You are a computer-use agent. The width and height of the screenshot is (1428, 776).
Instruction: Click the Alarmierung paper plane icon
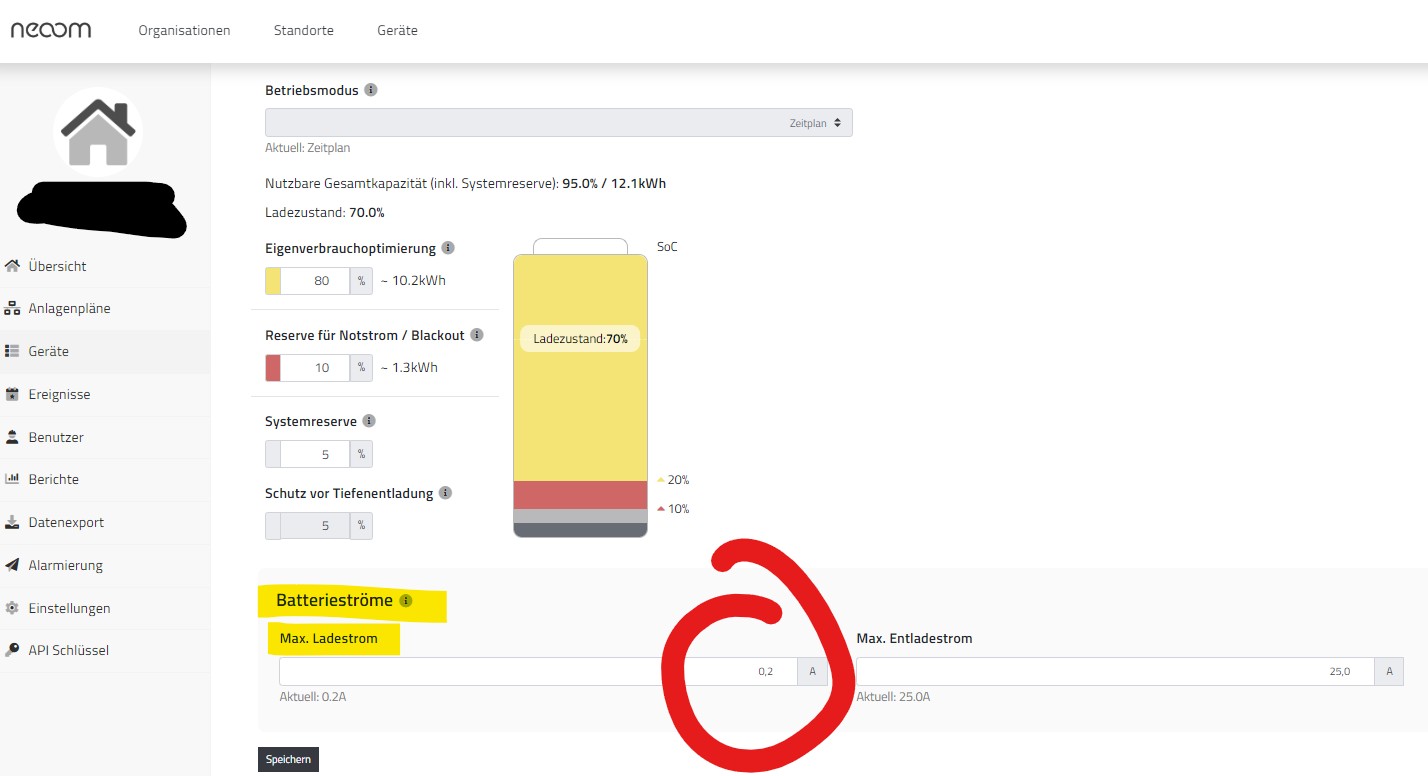coord(12,565)
